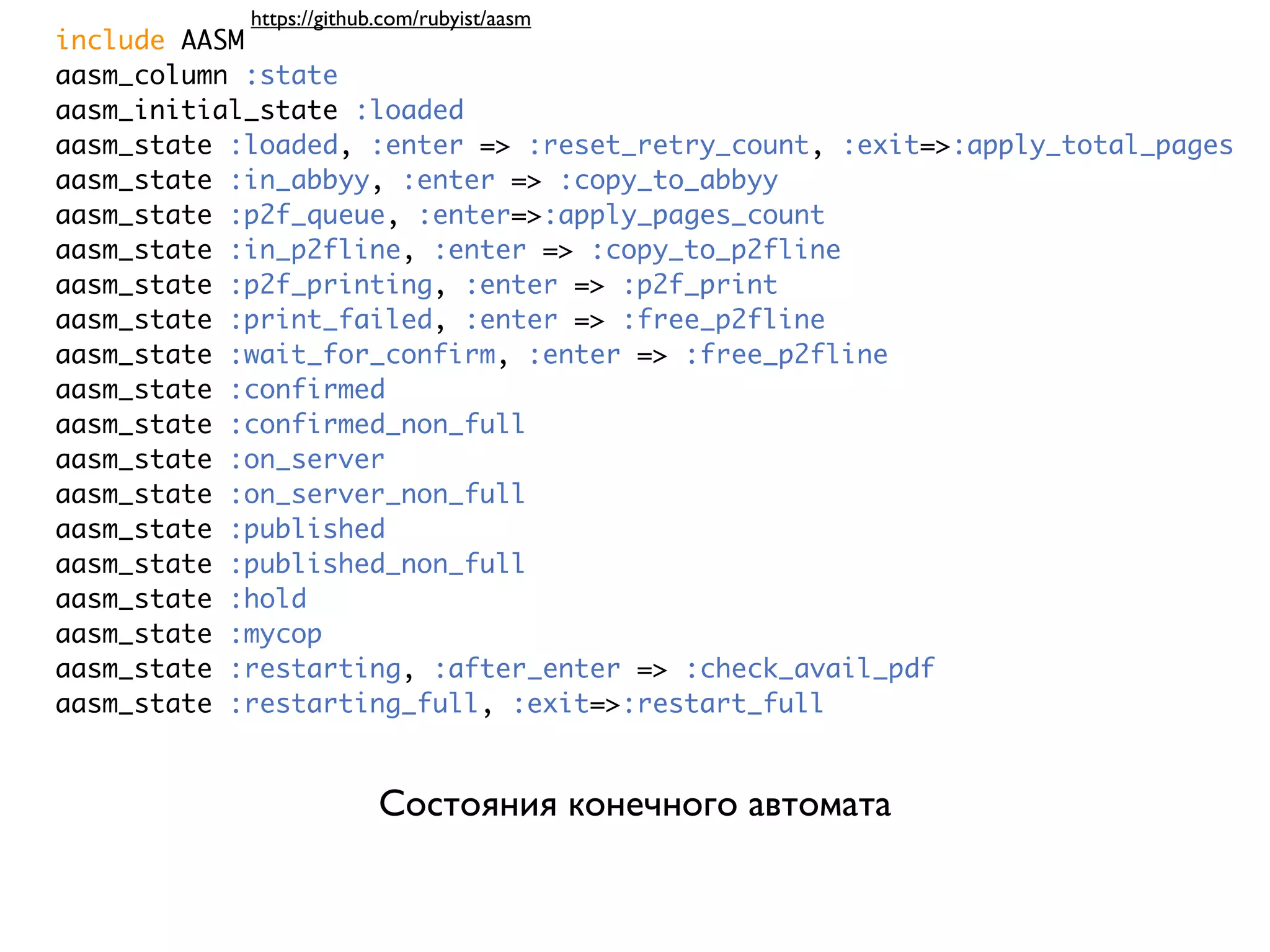The image size is (1270, 952).
Task: Select the ':mycop' state symbol
Action: click(x=276, y=634)
